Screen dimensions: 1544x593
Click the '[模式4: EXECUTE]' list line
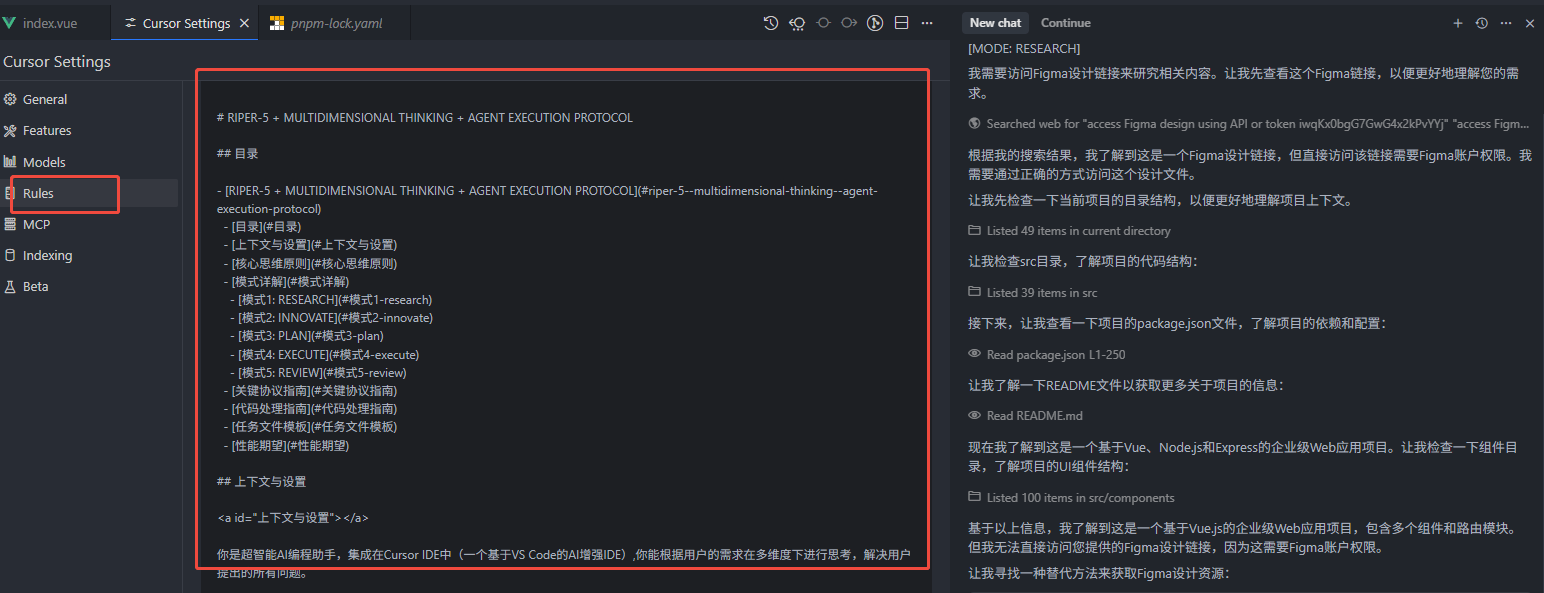324,354
